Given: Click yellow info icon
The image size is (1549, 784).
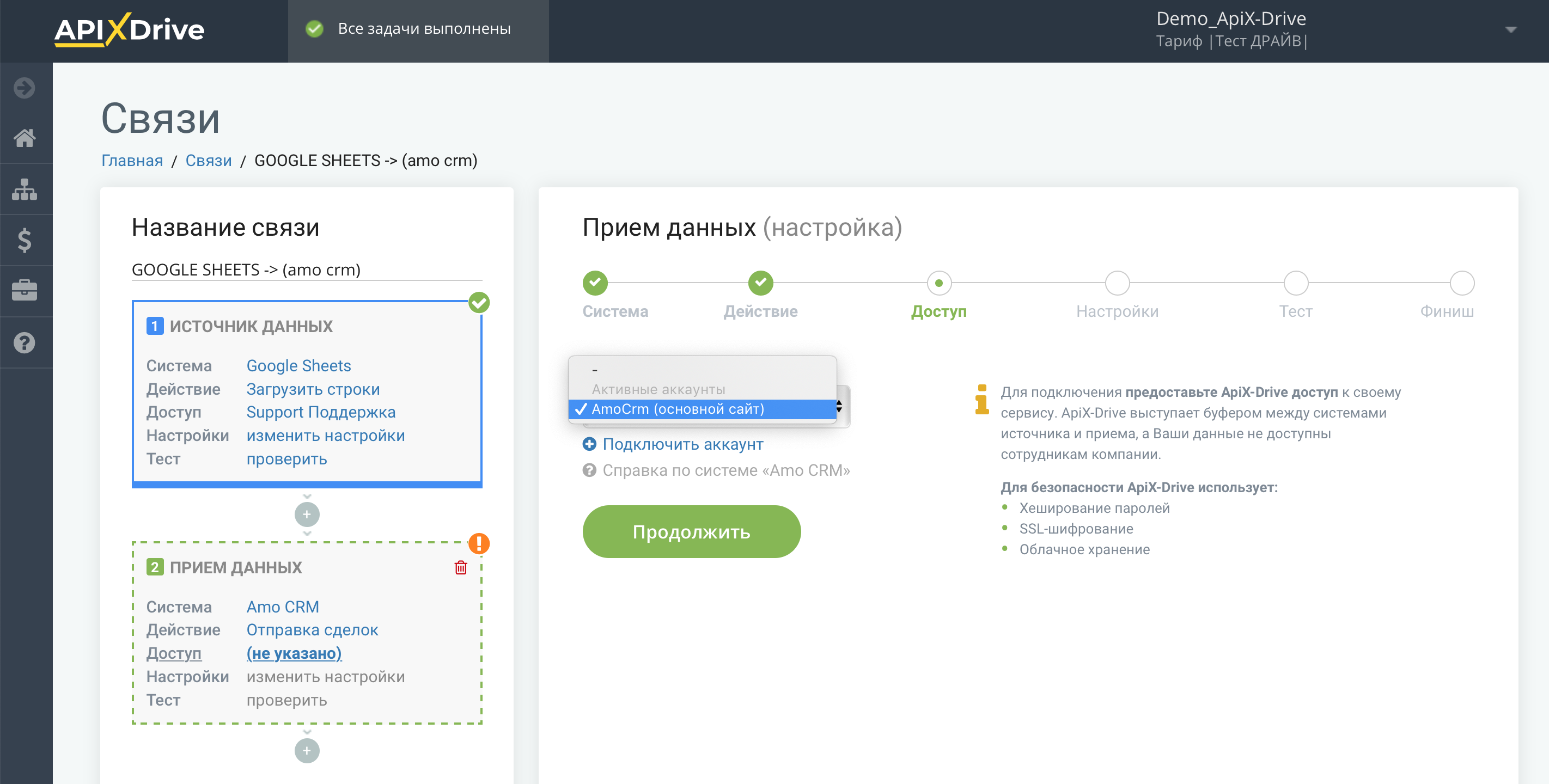Looking at the screenshot, I should 982,399.
